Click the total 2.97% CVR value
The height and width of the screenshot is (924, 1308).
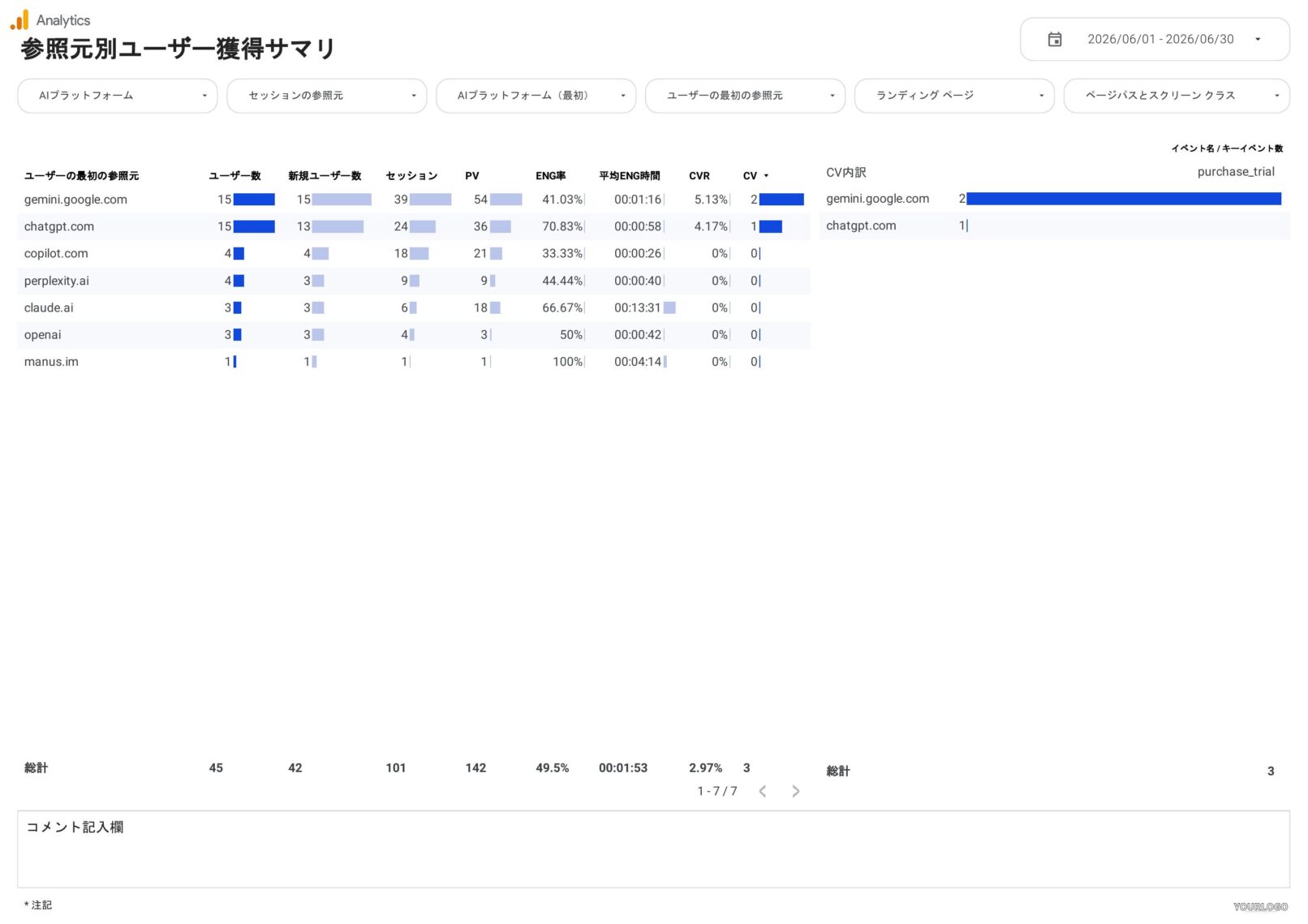tap(705, 768)
